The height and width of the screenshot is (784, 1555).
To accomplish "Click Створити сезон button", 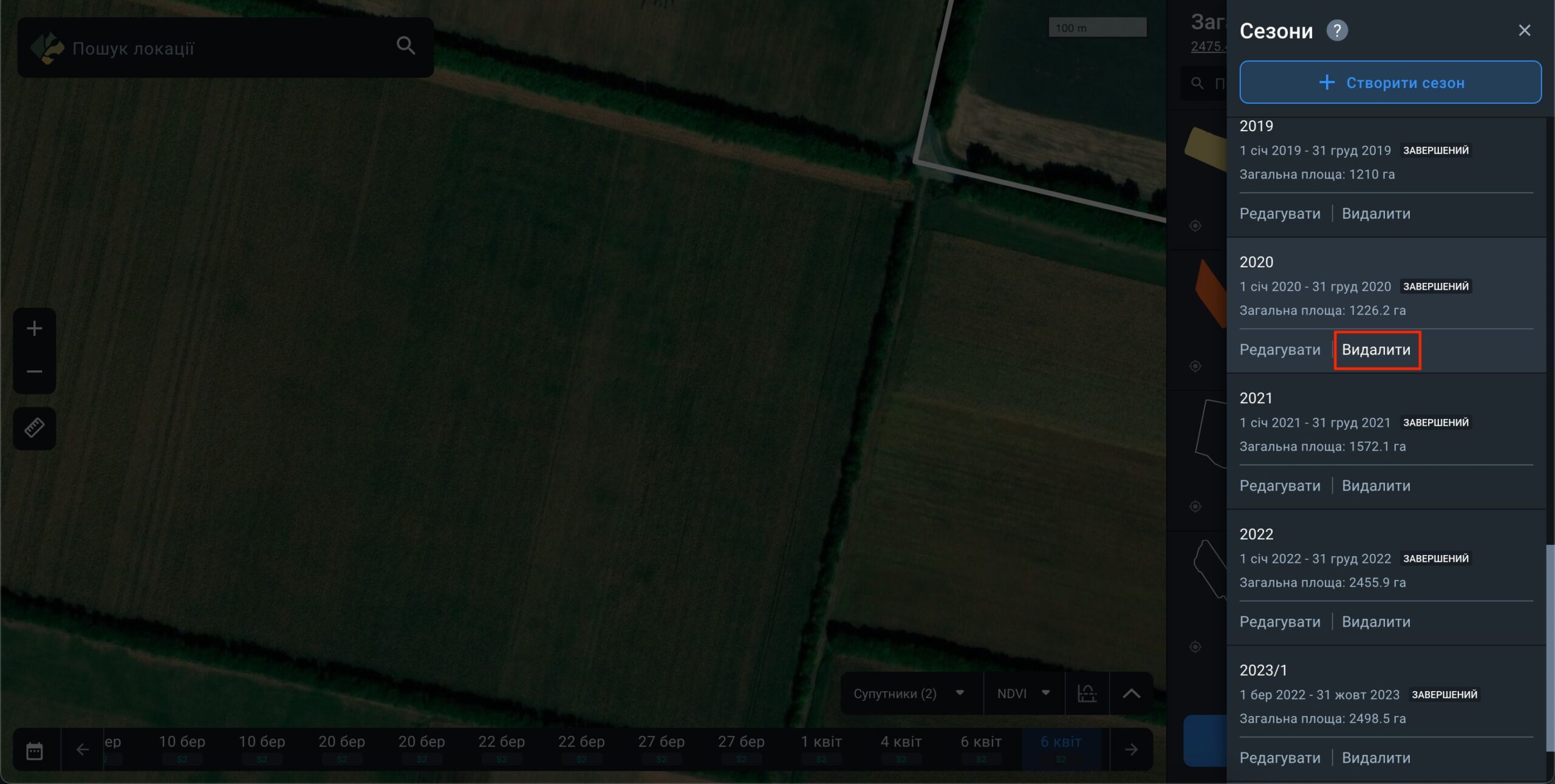I will (1390, 83).
